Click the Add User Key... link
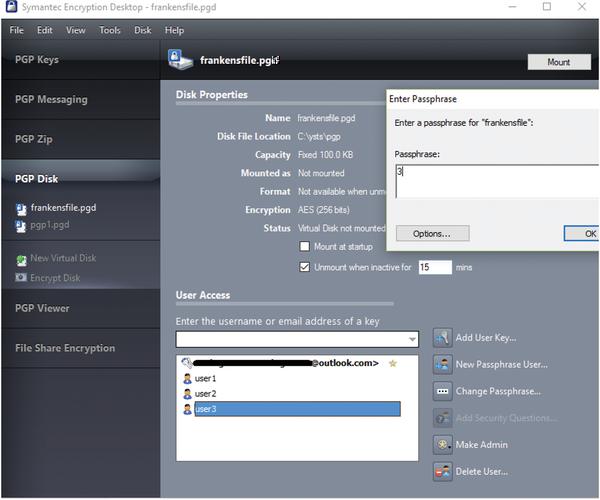The width and height of the screenshot is (600, 500). [x=486, y=338]
